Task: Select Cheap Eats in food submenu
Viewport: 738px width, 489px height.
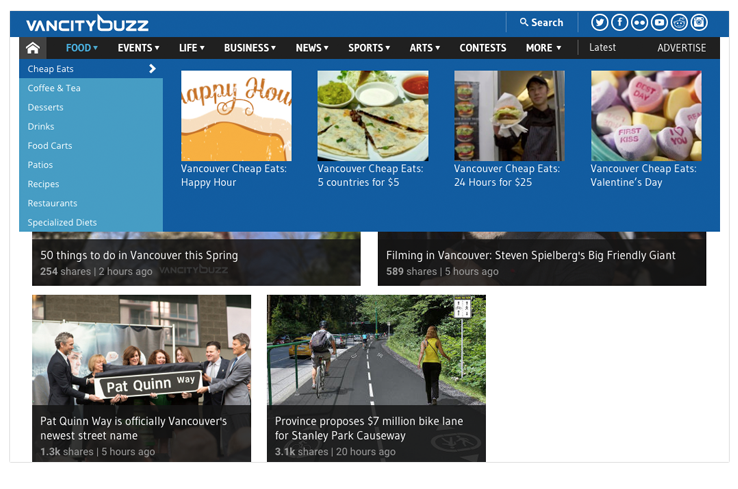Action: (x=91, y=69)
